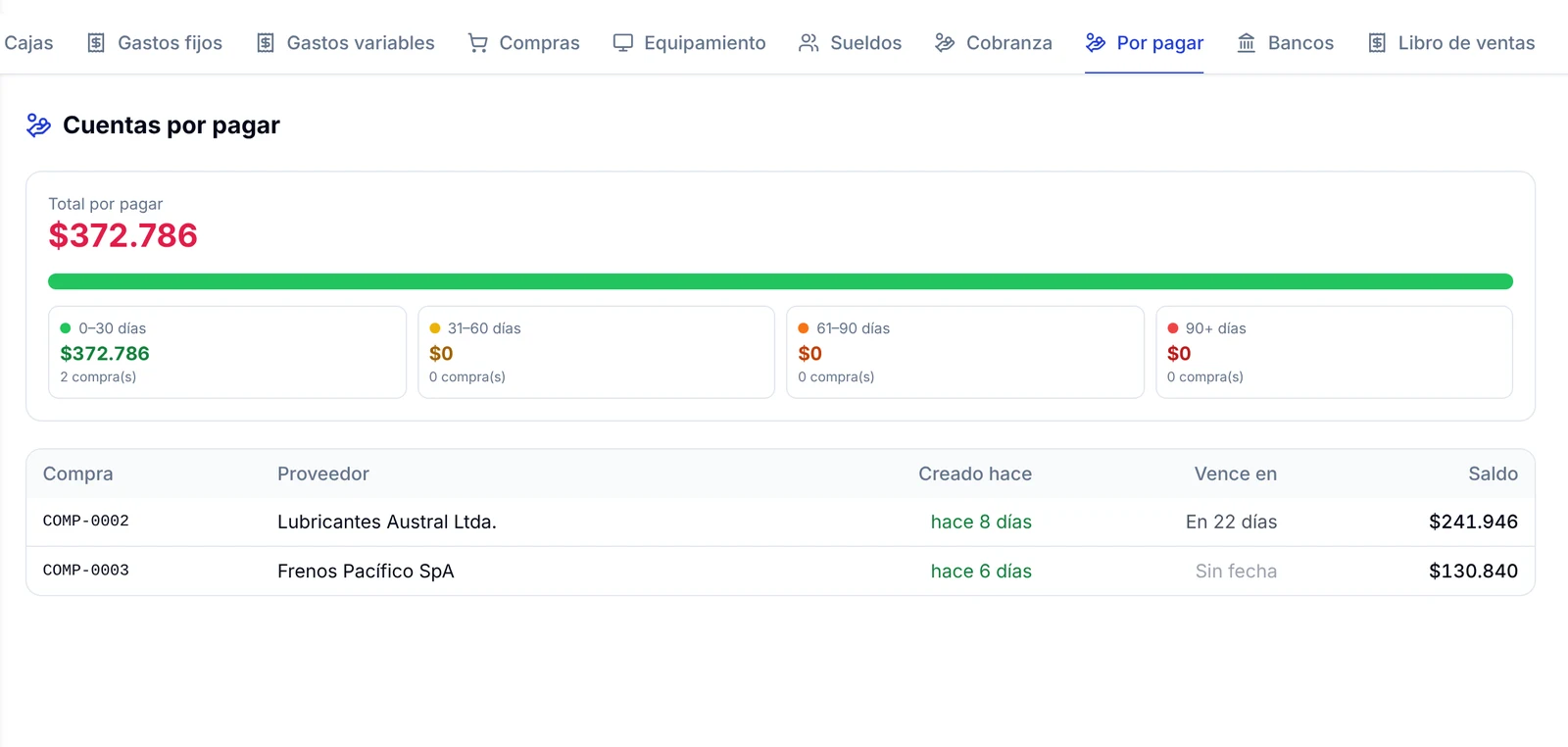Click the En 22 días due cell
This screenshot has height=747, width=1568.
click(x=1232, y=522)
